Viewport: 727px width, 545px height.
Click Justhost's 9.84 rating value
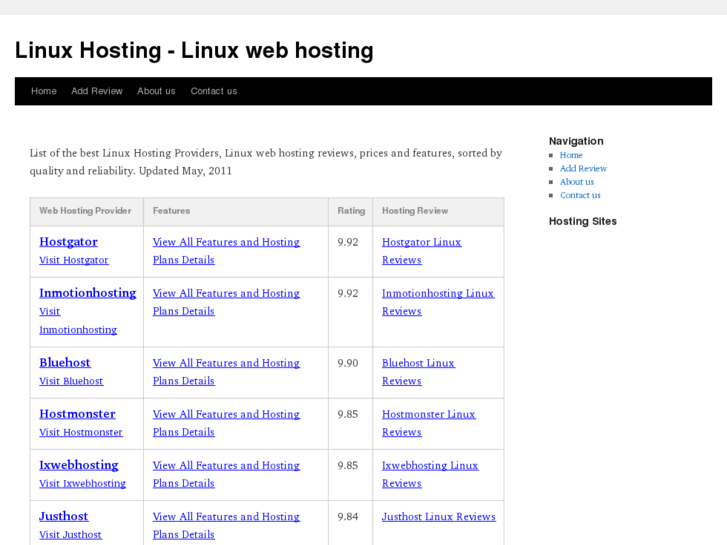tap(348, 516)
